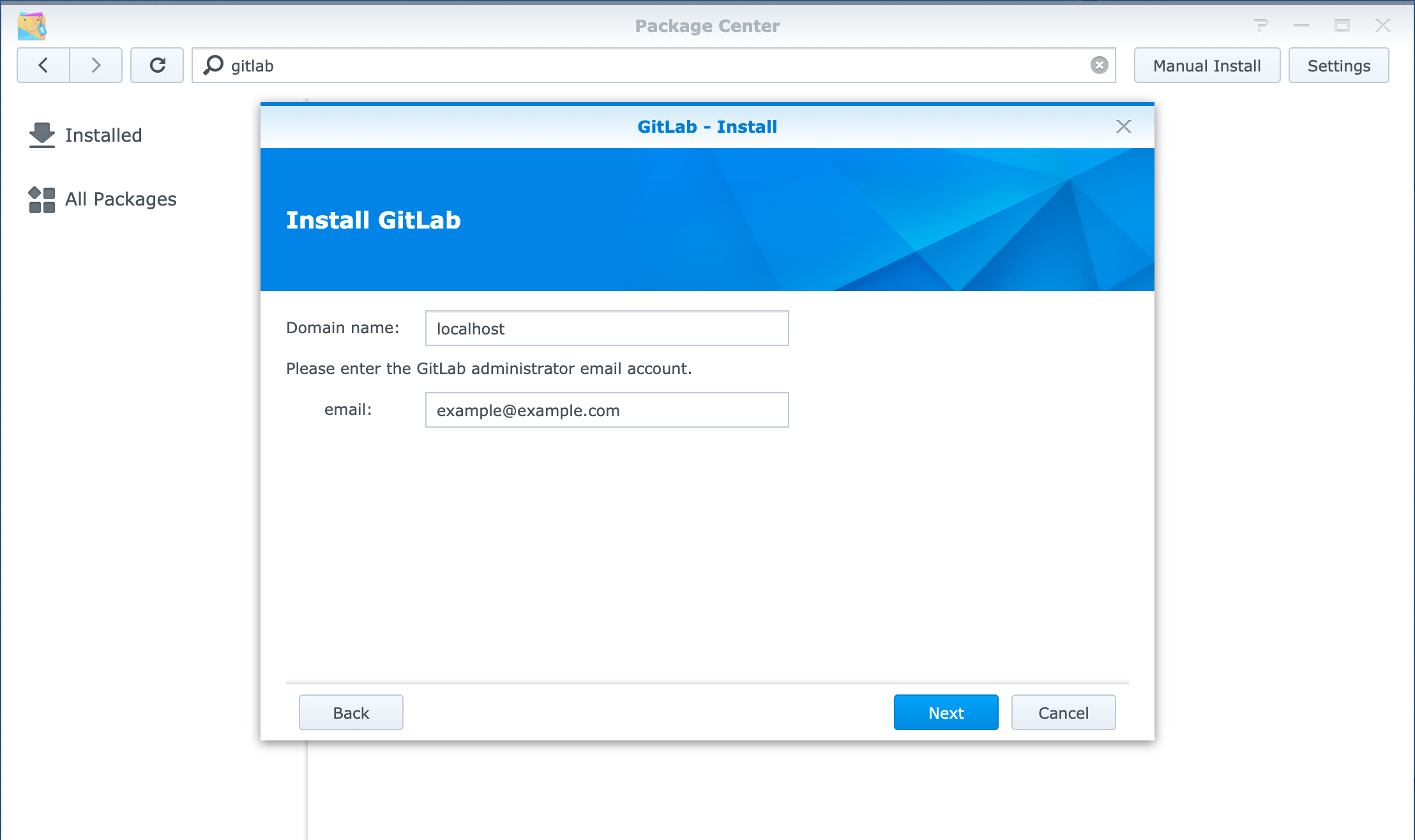This screenshot has width=1415, height=840.
Task: Focus the administrator email field
Action: tap(607, 410)
